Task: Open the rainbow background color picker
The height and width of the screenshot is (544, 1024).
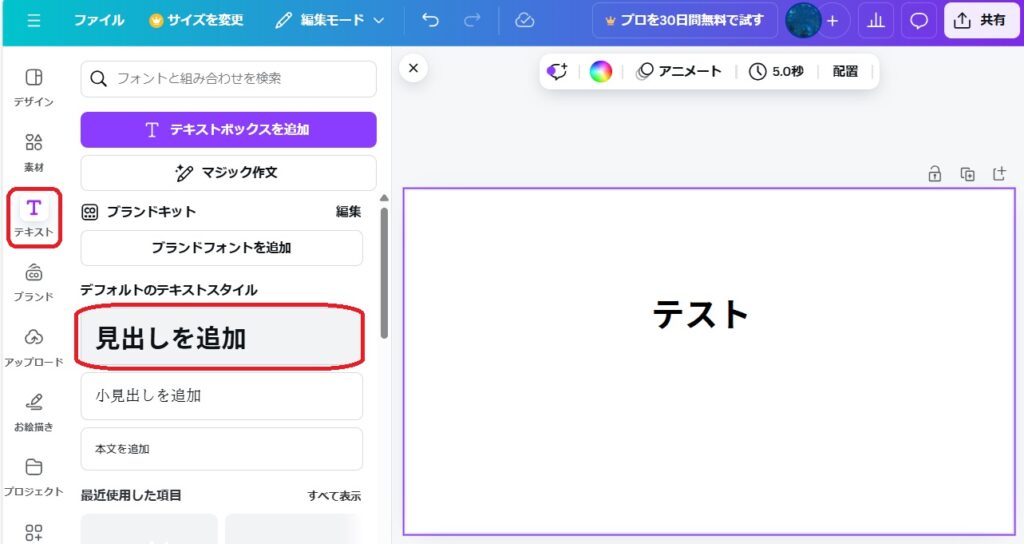Action: tap(601, 71)
